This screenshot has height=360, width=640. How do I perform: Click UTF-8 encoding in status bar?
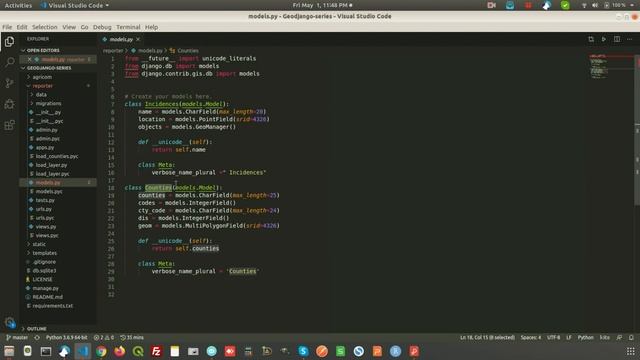[553, 338]
